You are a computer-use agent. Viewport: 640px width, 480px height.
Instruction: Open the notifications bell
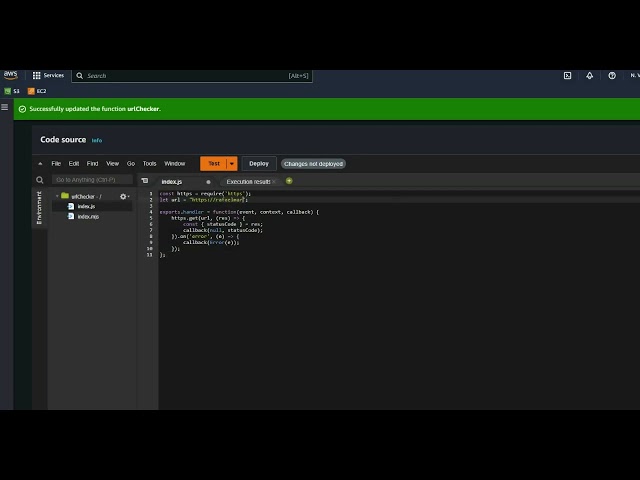click(589, 76)
